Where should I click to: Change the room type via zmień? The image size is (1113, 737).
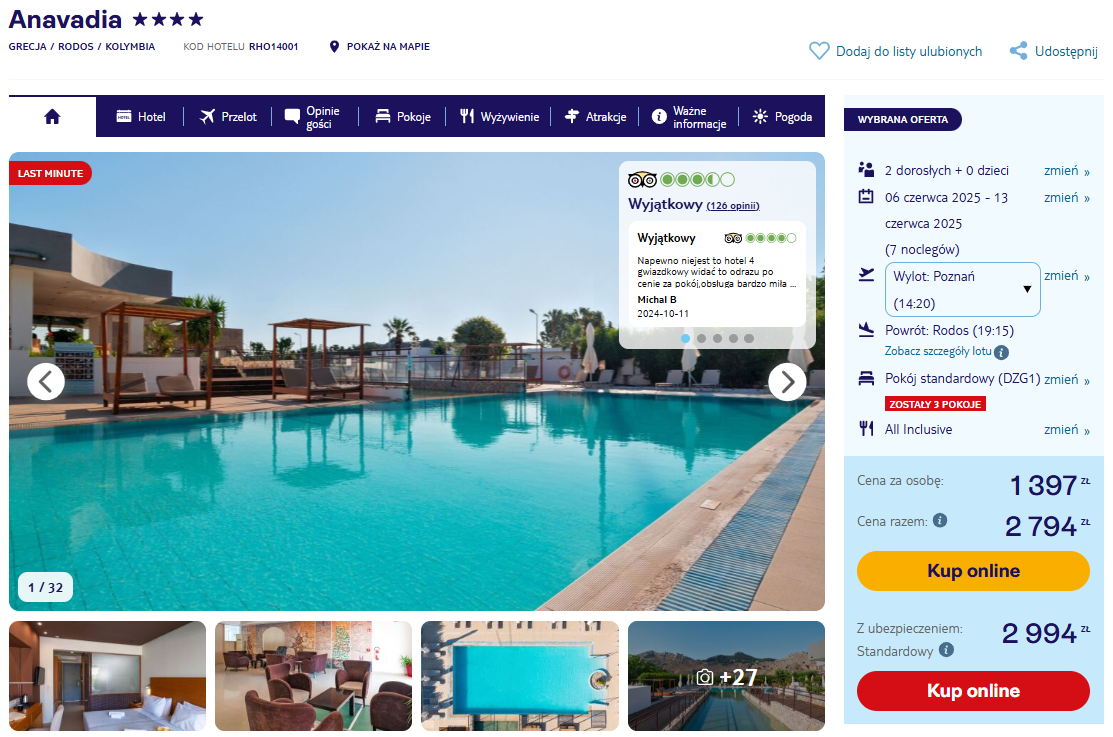coord(1066,380)
